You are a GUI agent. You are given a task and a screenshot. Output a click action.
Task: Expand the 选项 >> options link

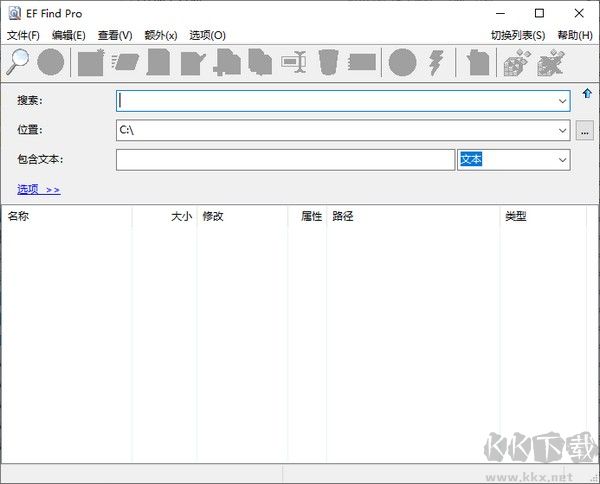click(39, 189)
